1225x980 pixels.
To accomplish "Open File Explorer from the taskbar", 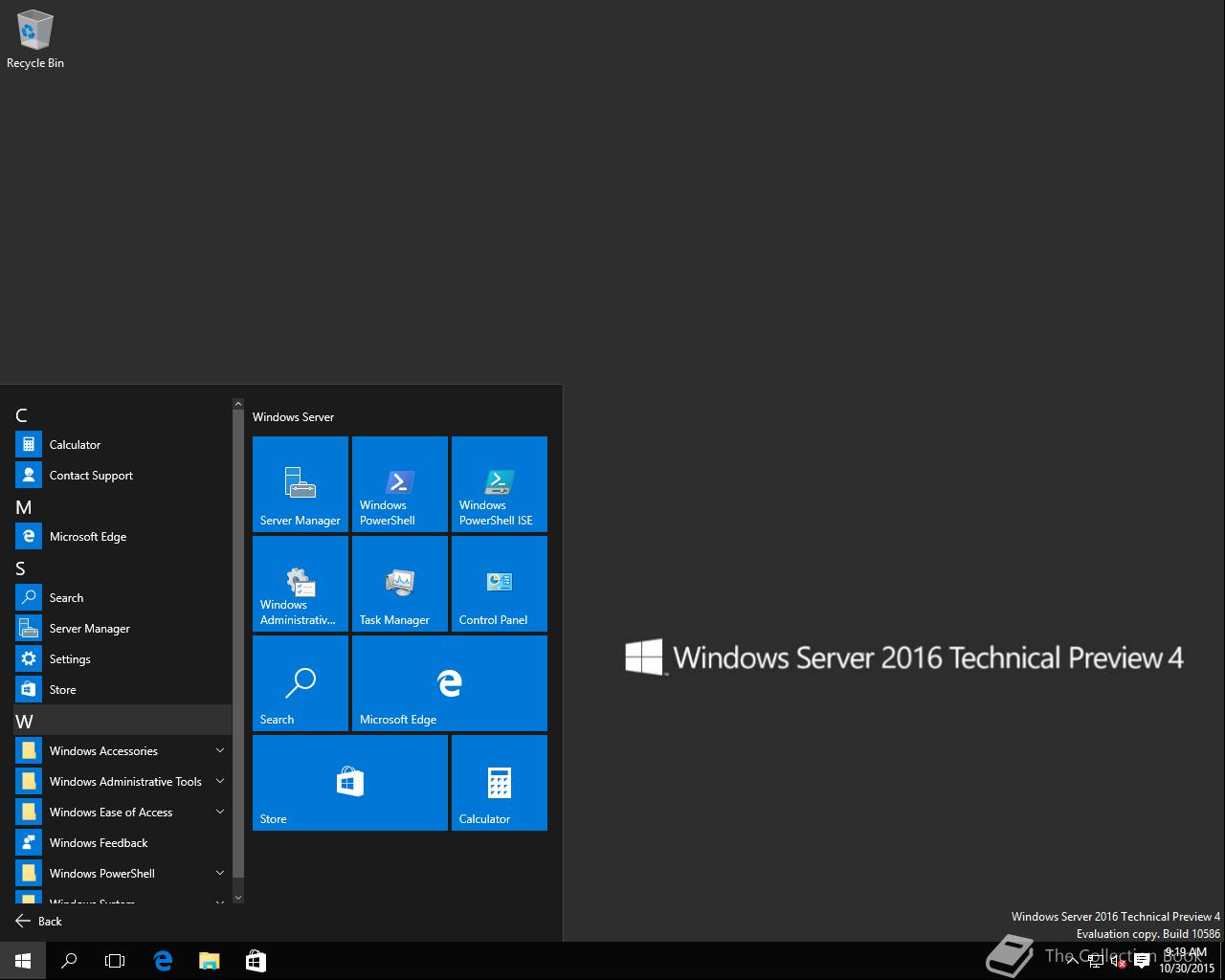I will [x=209, y=961].
